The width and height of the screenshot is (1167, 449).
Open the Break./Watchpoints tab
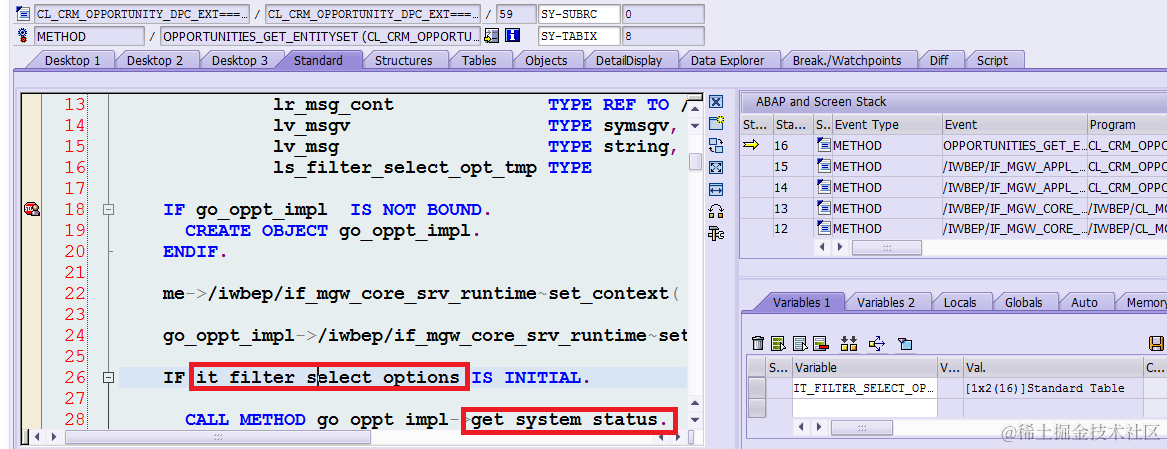[x=847, y=60]
